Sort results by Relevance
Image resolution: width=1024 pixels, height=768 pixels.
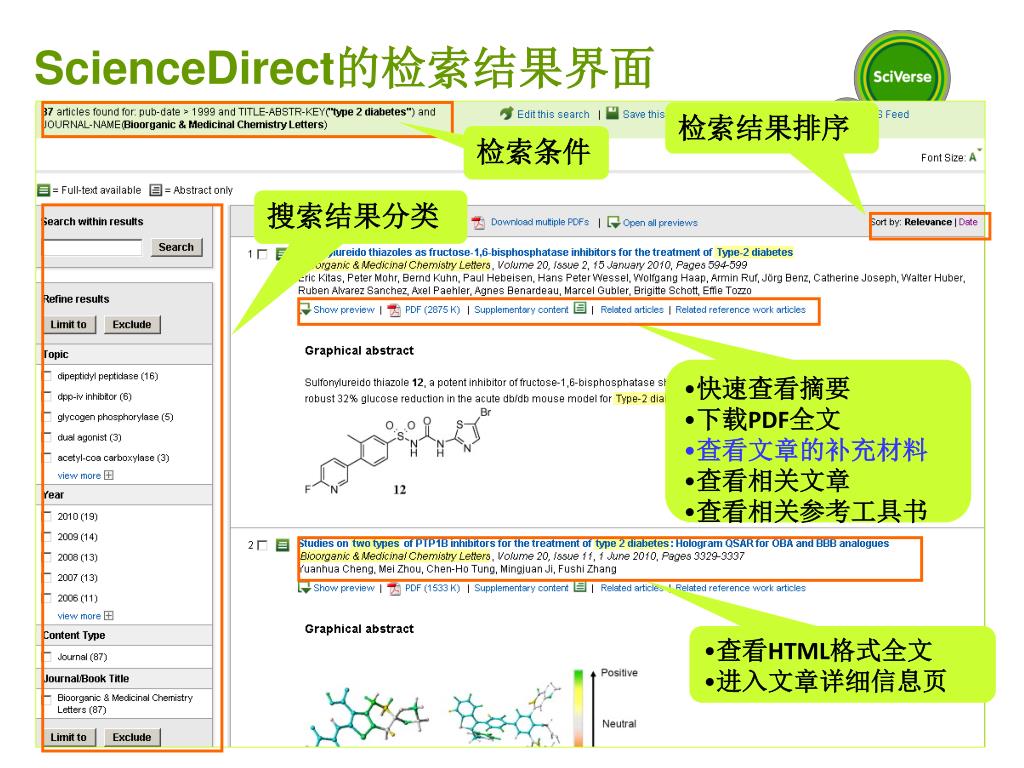tap(928, 222)
